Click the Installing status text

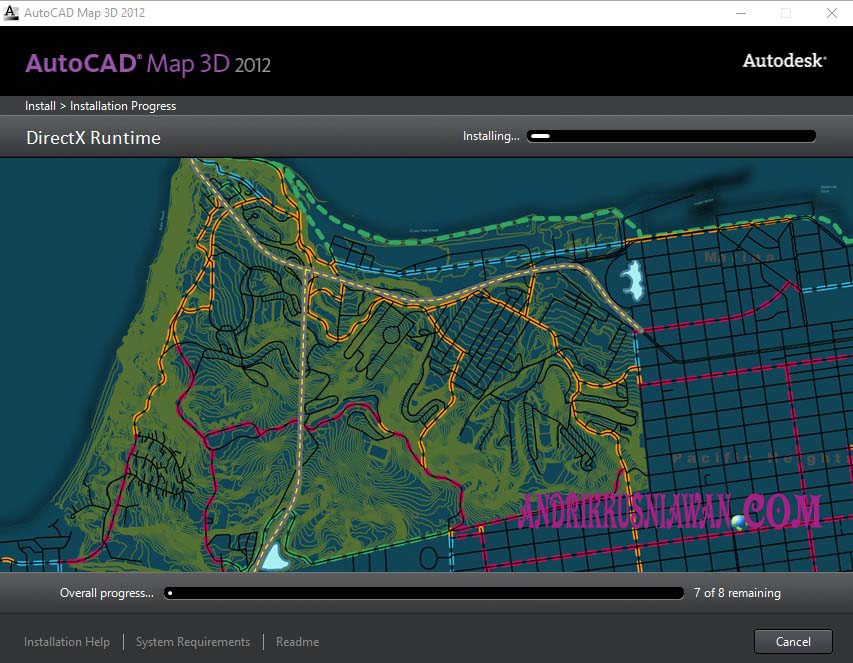coord(490,135)
